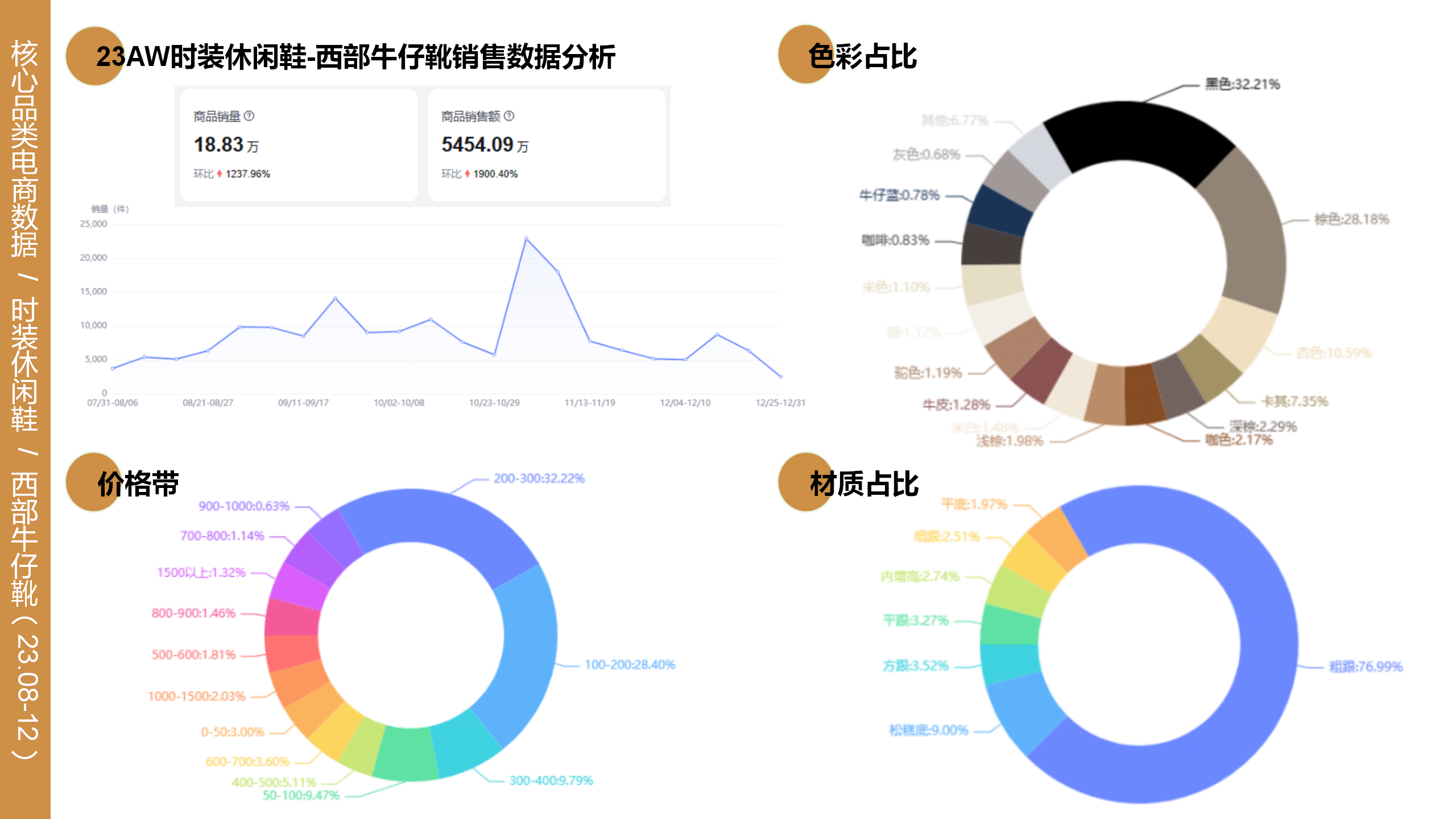Click the label 500-600:1.81%
The image size is (1456, 819).
point(193,655)
